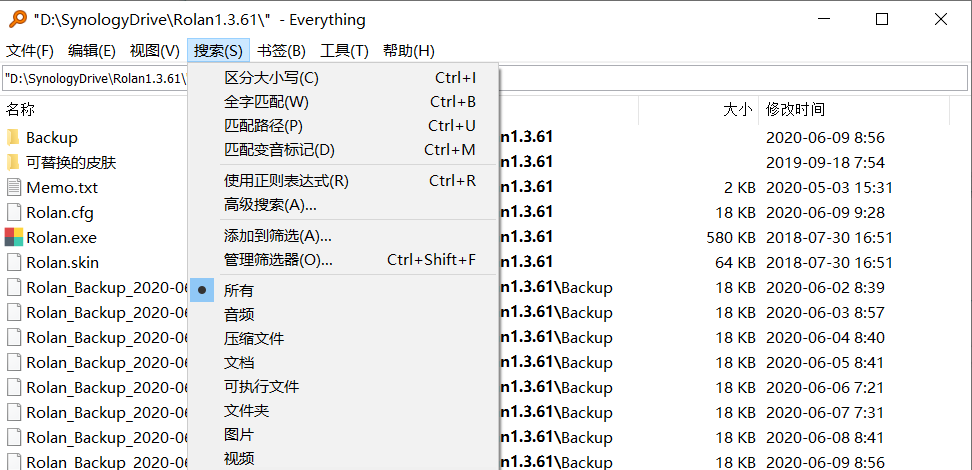Click the date 2020-06-09 9:28
The height and width of the screenshot is (470, 972).
(825, 213)
